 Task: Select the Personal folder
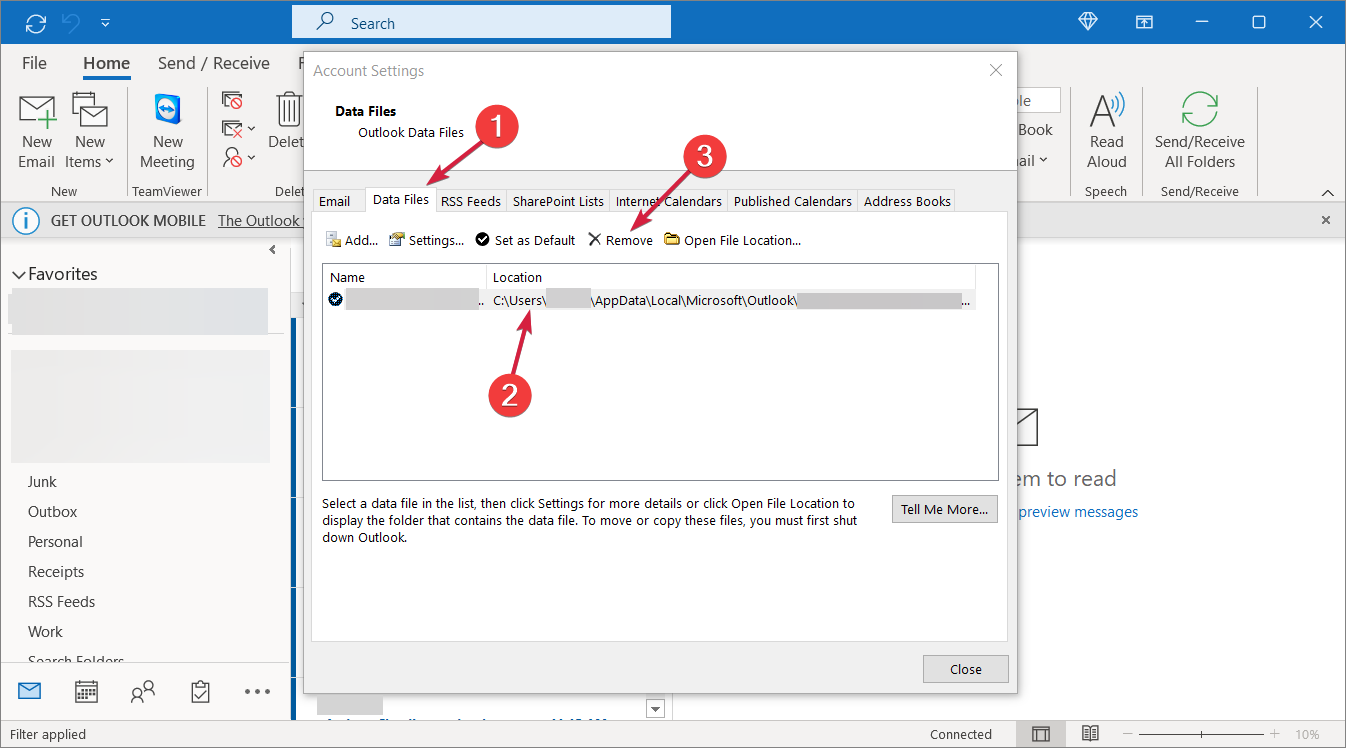(55, 542)
